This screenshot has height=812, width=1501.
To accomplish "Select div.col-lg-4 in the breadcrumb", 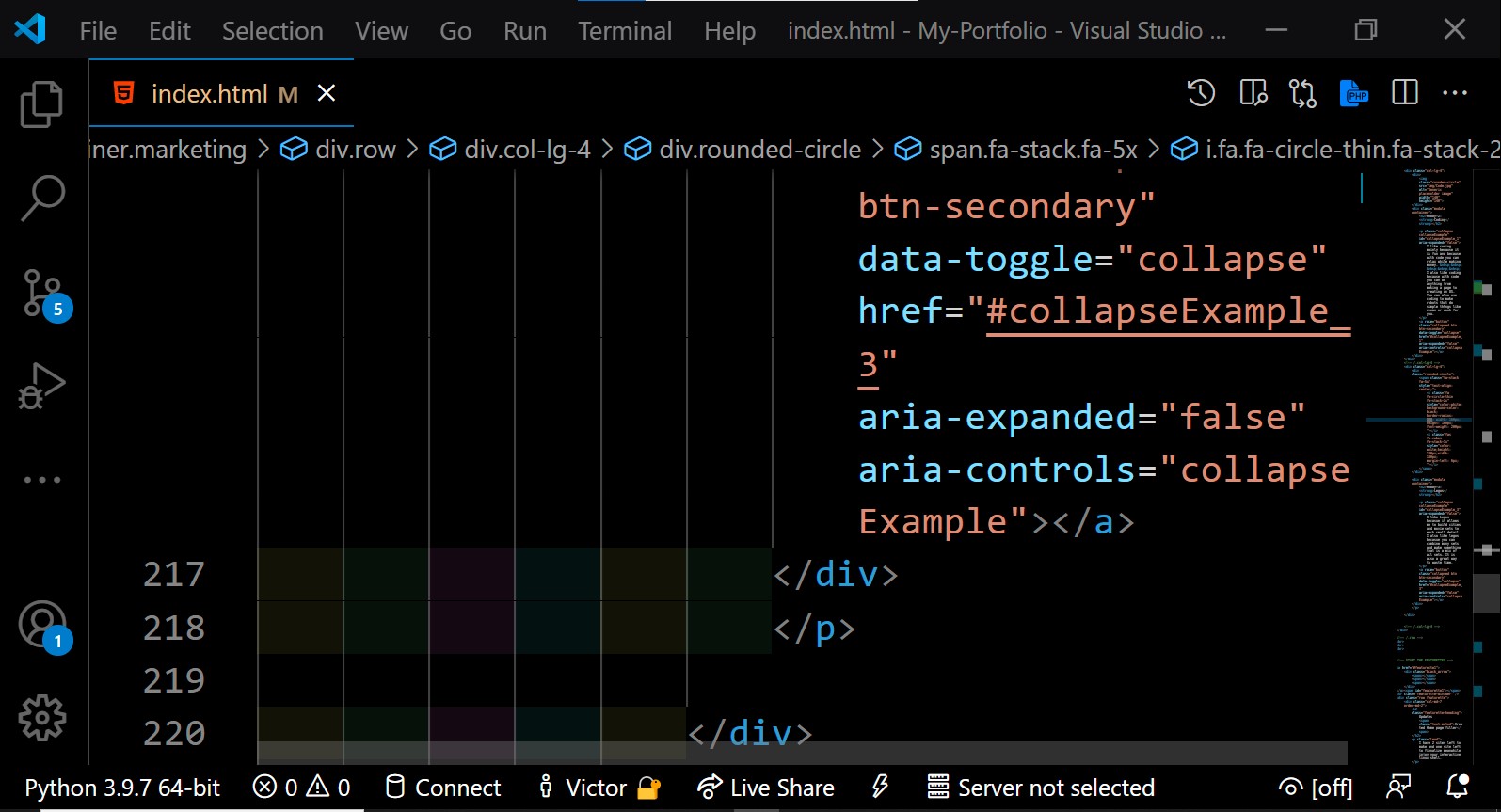I will pos(510,149).
